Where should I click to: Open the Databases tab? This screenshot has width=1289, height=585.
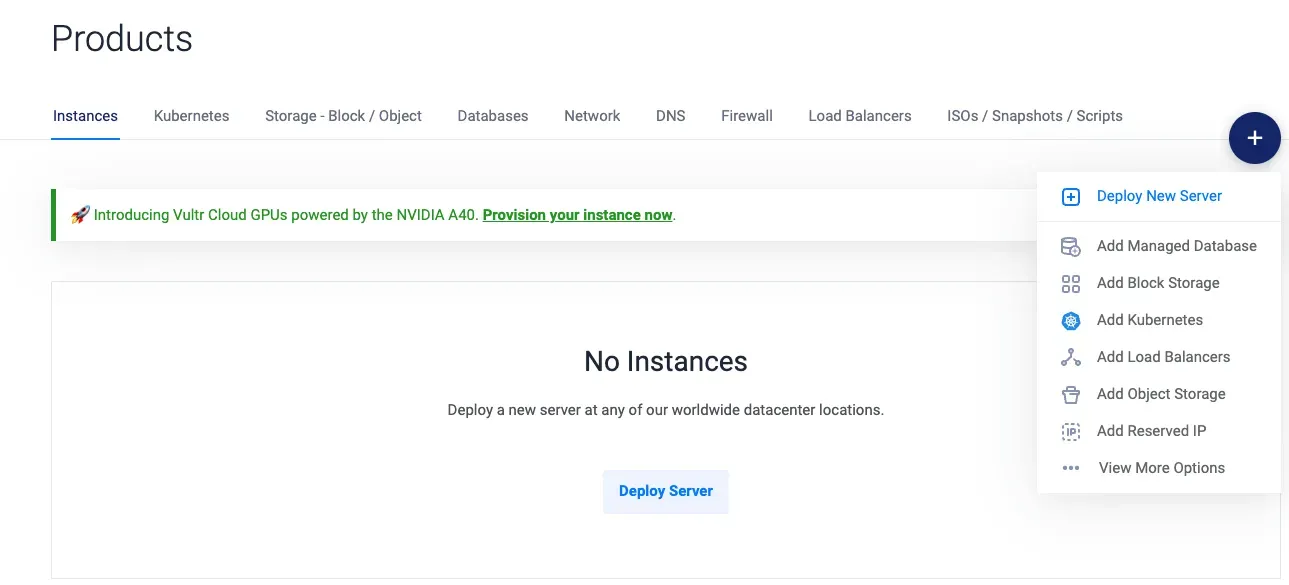[x=492, y=115]
